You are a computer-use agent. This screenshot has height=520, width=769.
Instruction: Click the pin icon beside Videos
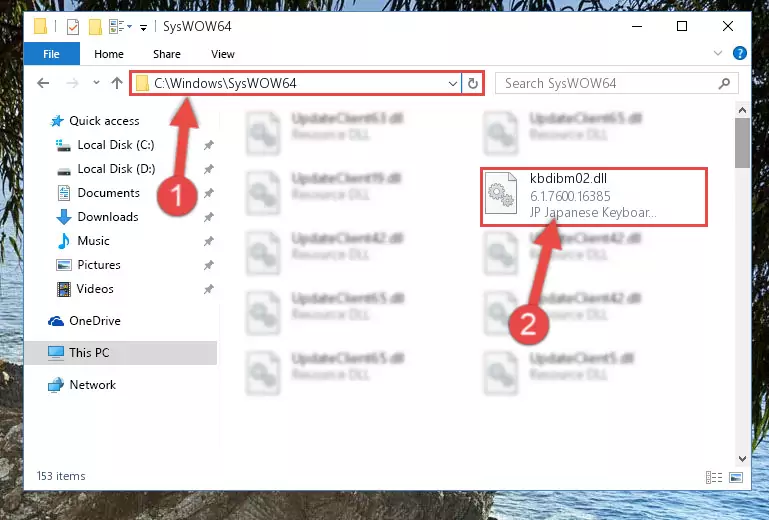(208, 289)
